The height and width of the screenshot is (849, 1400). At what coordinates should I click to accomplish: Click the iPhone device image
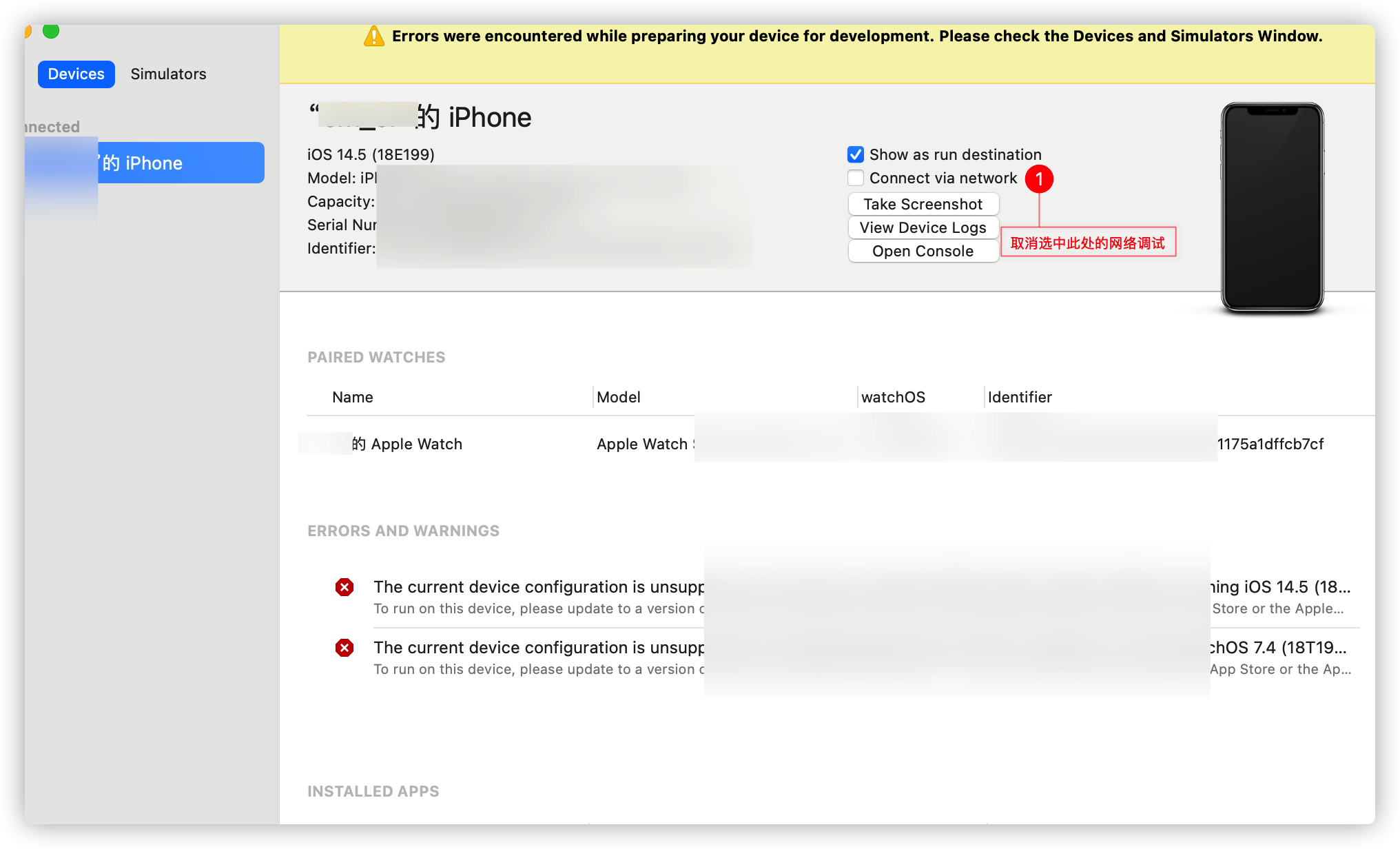point(1272,207)
